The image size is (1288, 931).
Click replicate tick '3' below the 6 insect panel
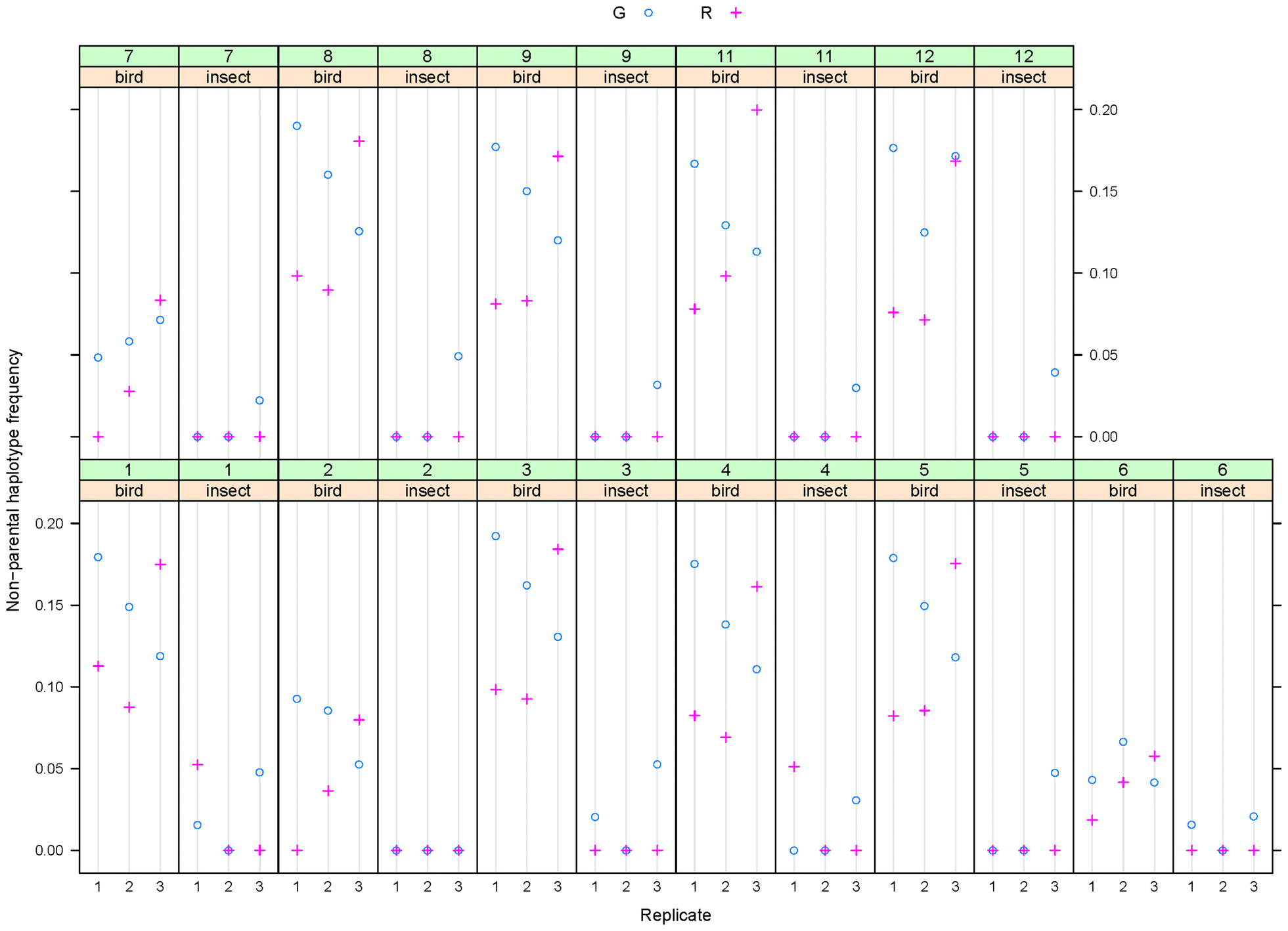pyautogui.click(x=1254, y=887)
